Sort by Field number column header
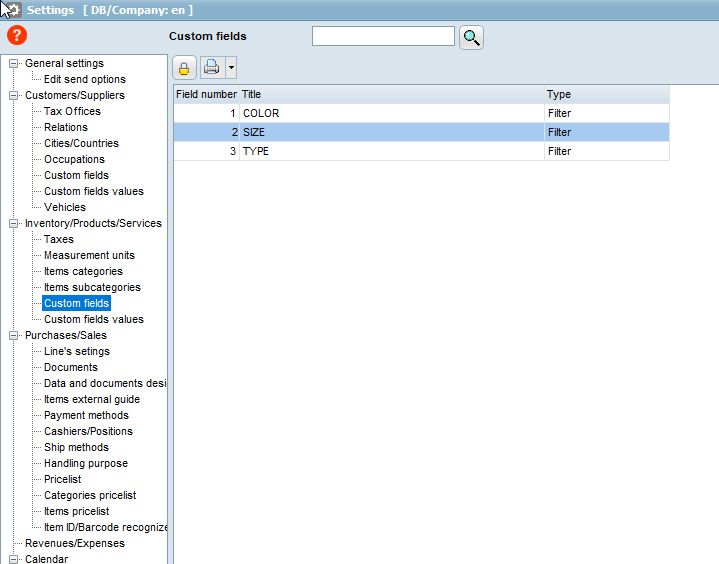The width and height of the screenshot is (719, 564). click(x=206, y=94)
